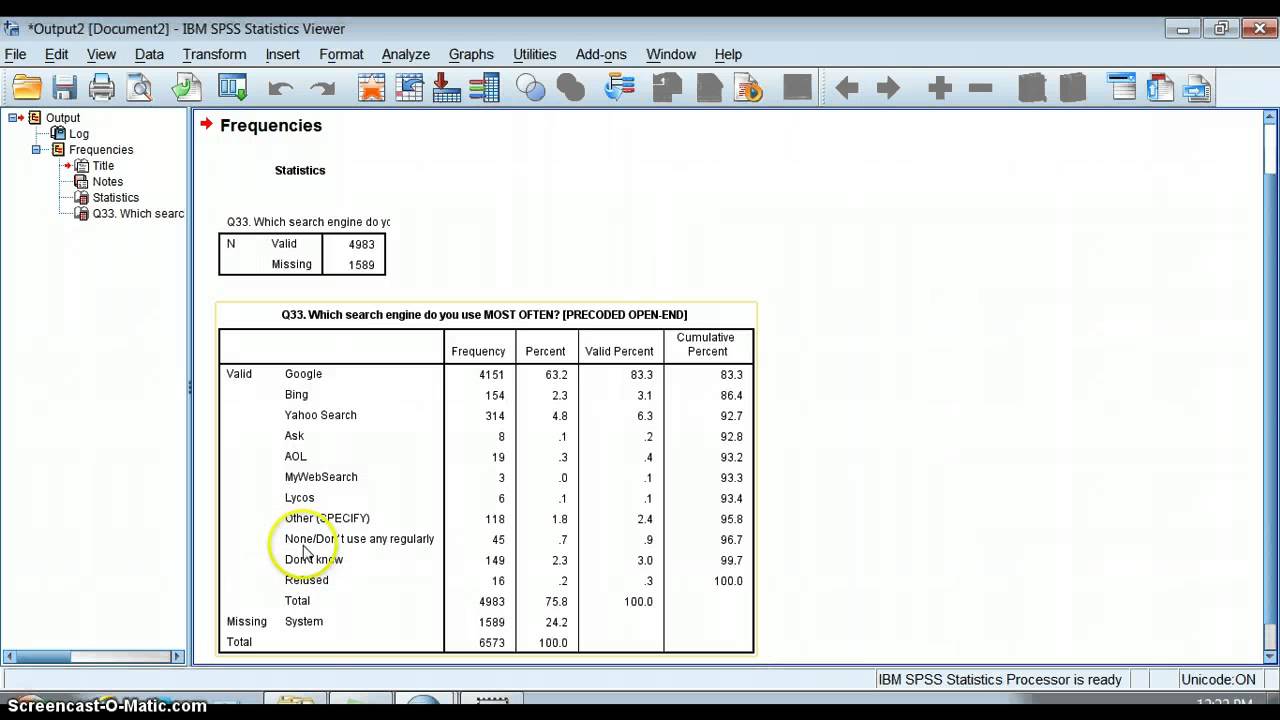The height and width of the screenshot is (720, 1280).
Task: Open the File menu
Action: coord(15,54)
